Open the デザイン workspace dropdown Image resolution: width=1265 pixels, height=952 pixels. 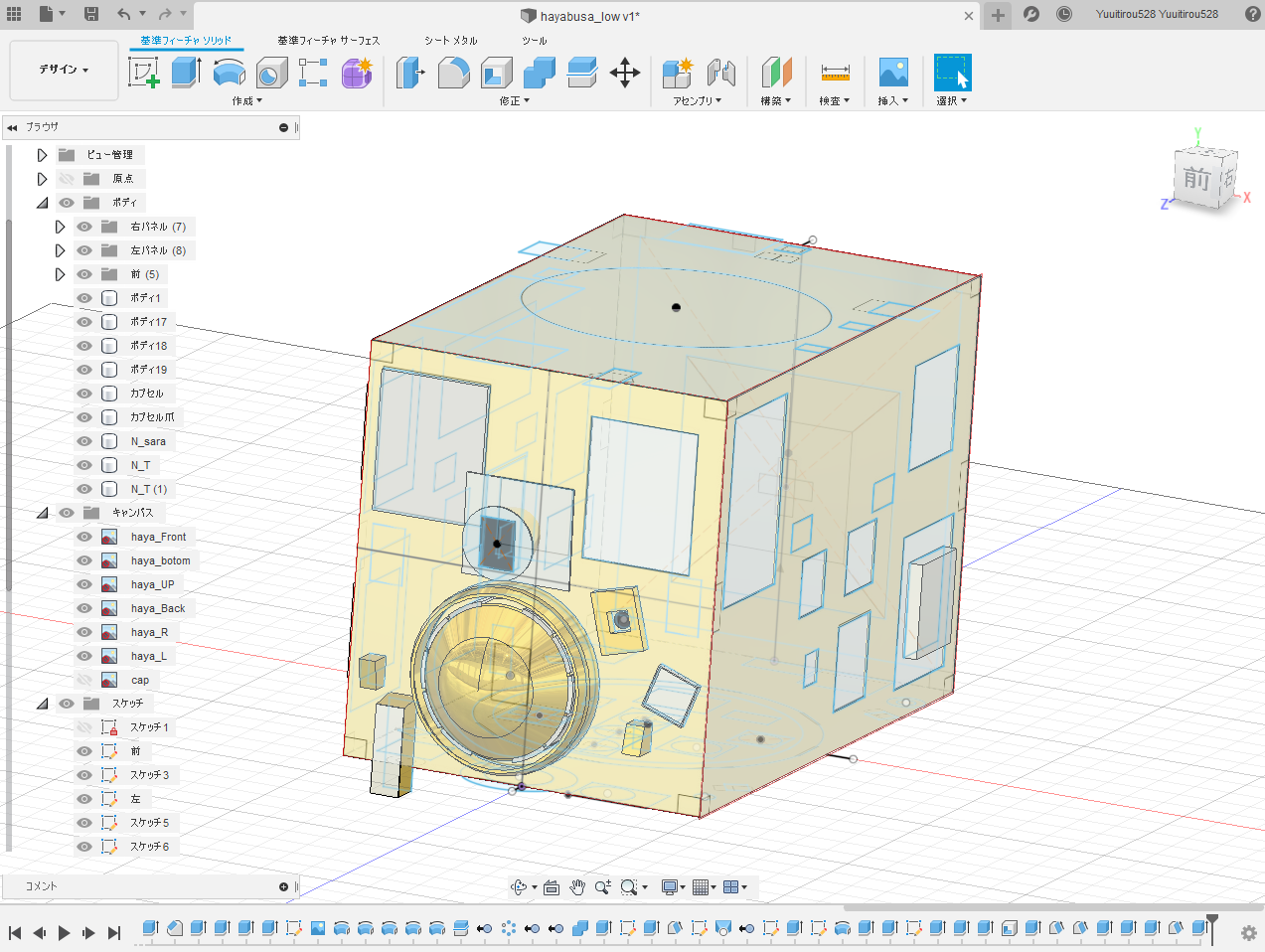point(64,70)
